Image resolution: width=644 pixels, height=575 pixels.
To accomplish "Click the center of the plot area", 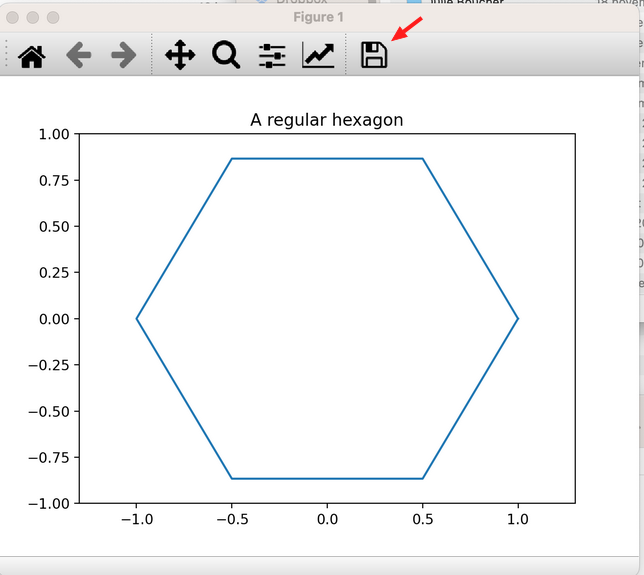I will (x=327, y=318).
